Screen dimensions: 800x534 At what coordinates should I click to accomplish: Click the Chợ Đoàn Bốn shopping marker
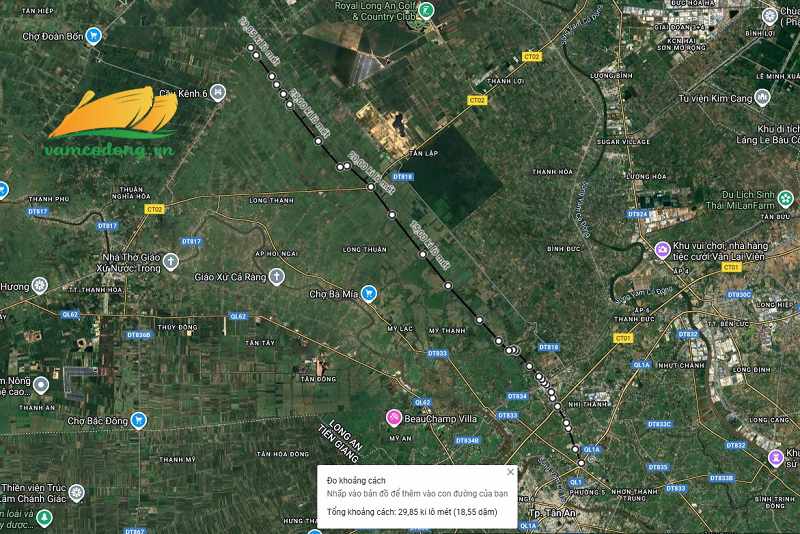[x=93, y=36]
